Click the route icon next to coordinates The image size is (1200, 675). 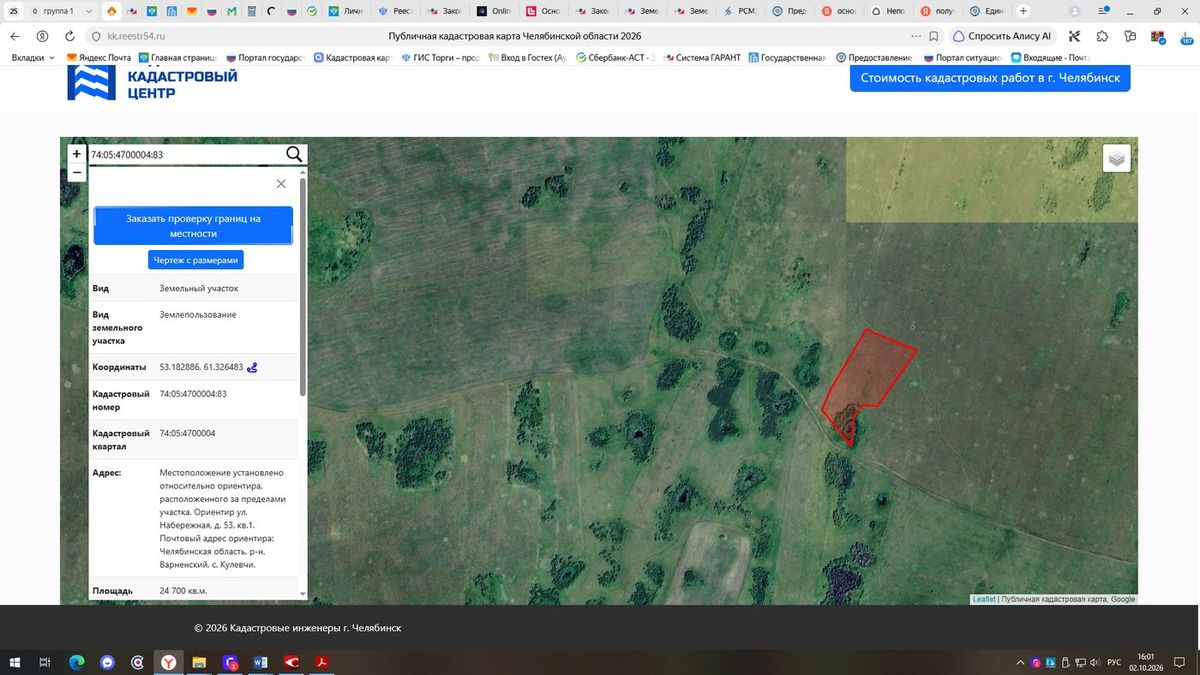click(x=253, y=367)
